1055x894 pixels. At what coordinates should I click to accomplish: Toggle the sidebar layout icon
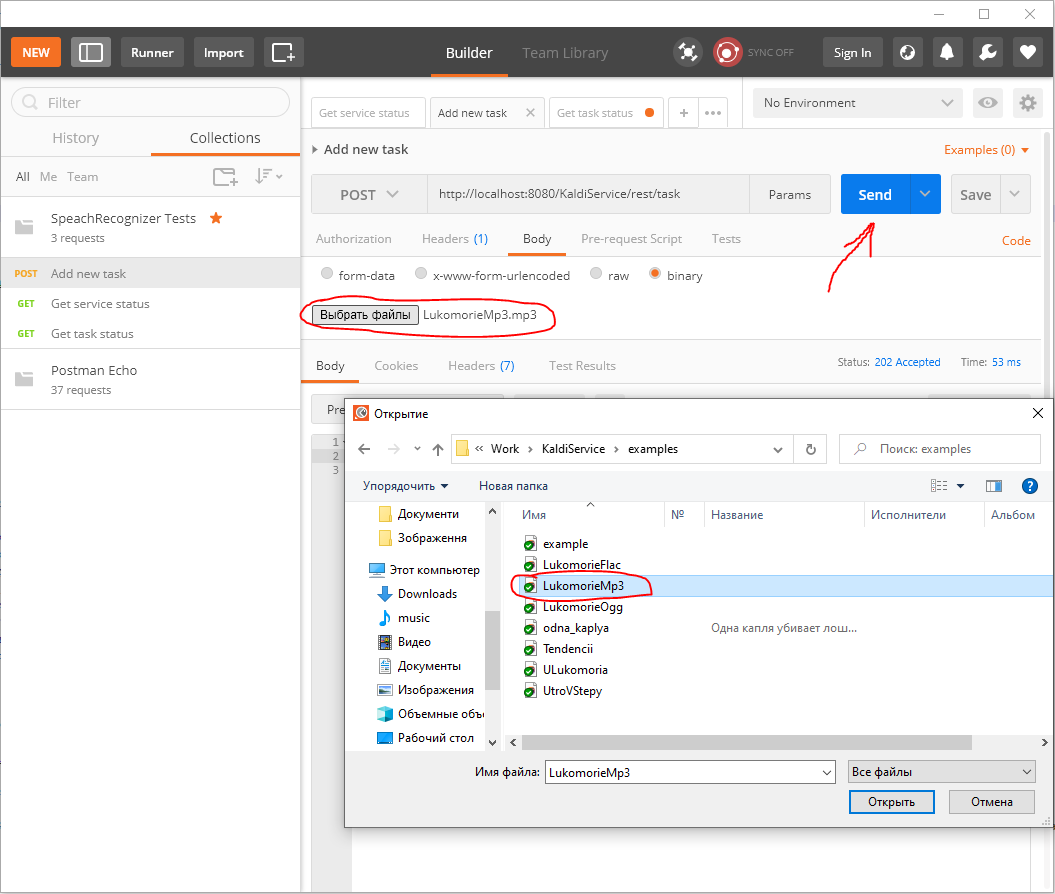pos(91,52)
